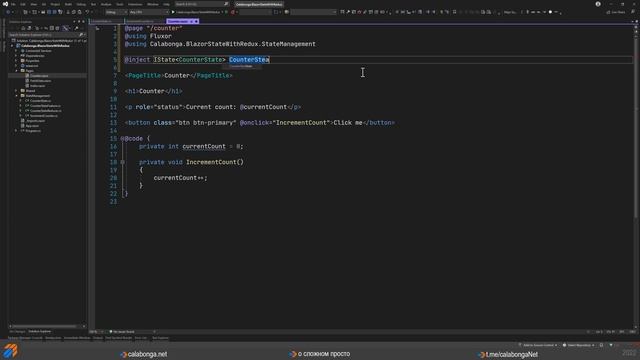Collapse IncrementCount method at line 18
This screenshot has height=360, width=640.
(122, 162)
